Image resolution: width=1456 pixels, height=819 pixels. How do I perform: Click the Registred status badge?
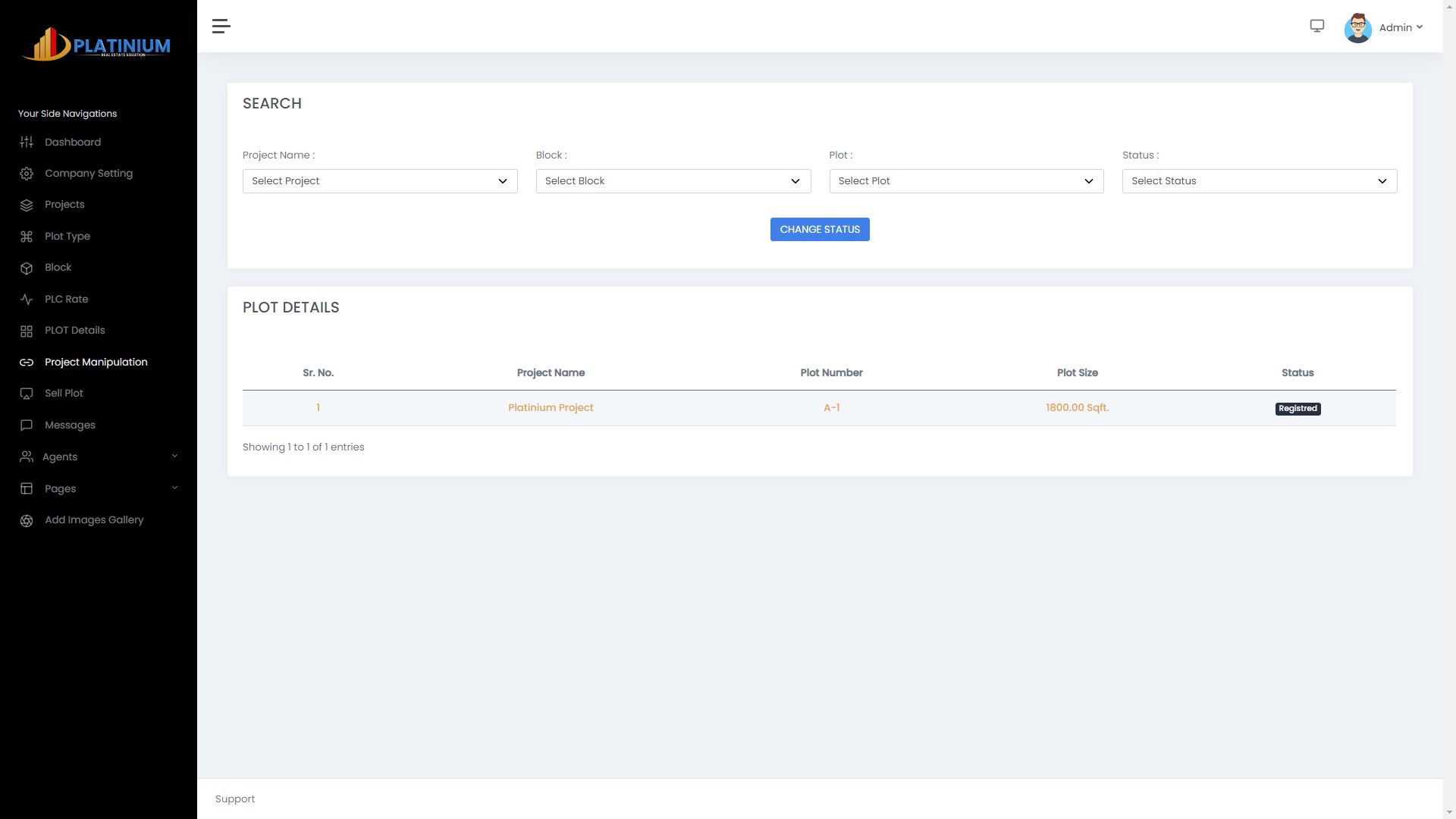pos(1298,409)
